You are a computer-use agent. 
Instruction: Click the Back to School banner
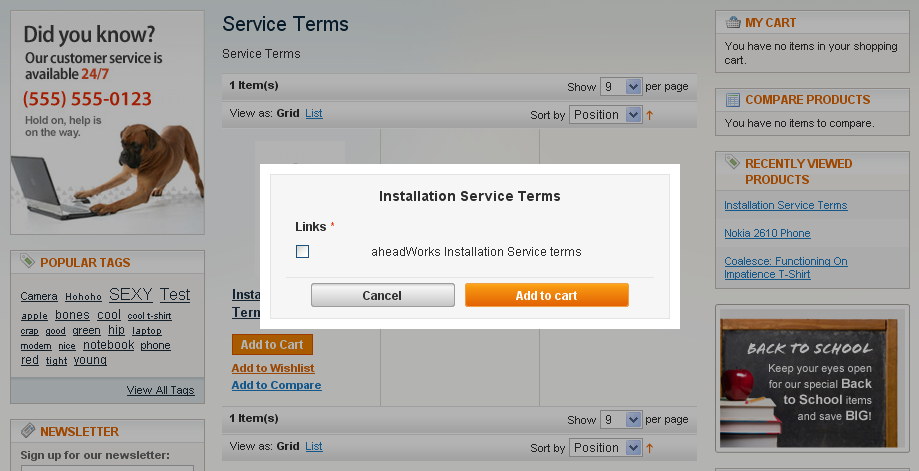[x=809, y=384]
